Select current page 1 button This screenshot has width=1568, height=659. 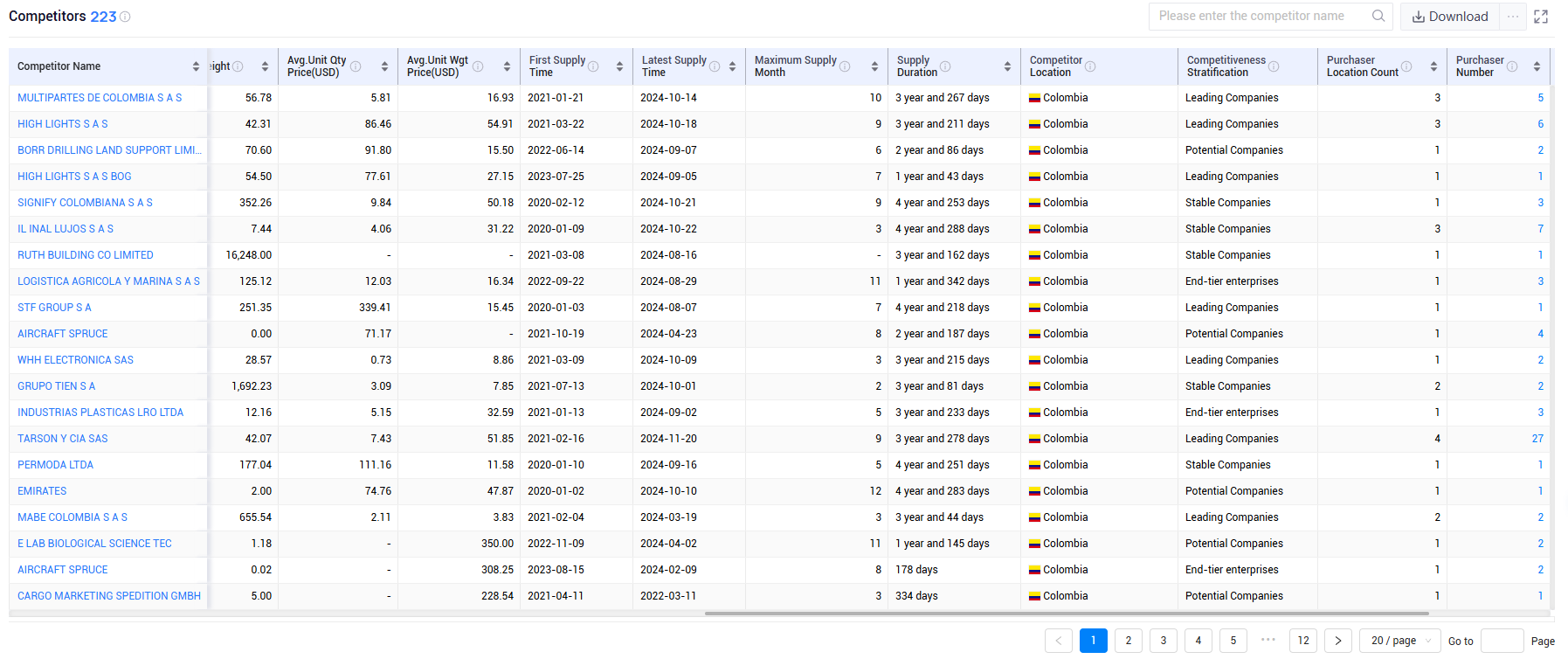tap(1094, 641)
